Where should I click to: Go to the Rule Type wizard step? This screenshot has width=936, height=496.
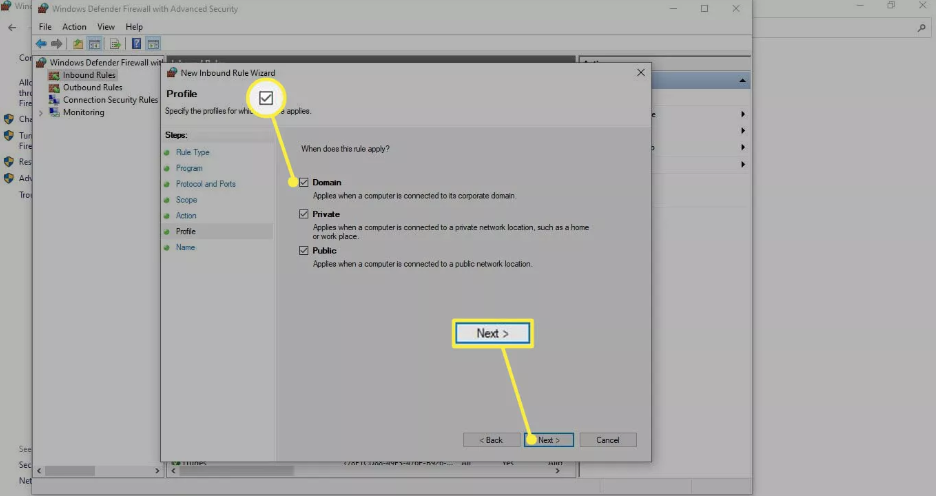(193, 153)
